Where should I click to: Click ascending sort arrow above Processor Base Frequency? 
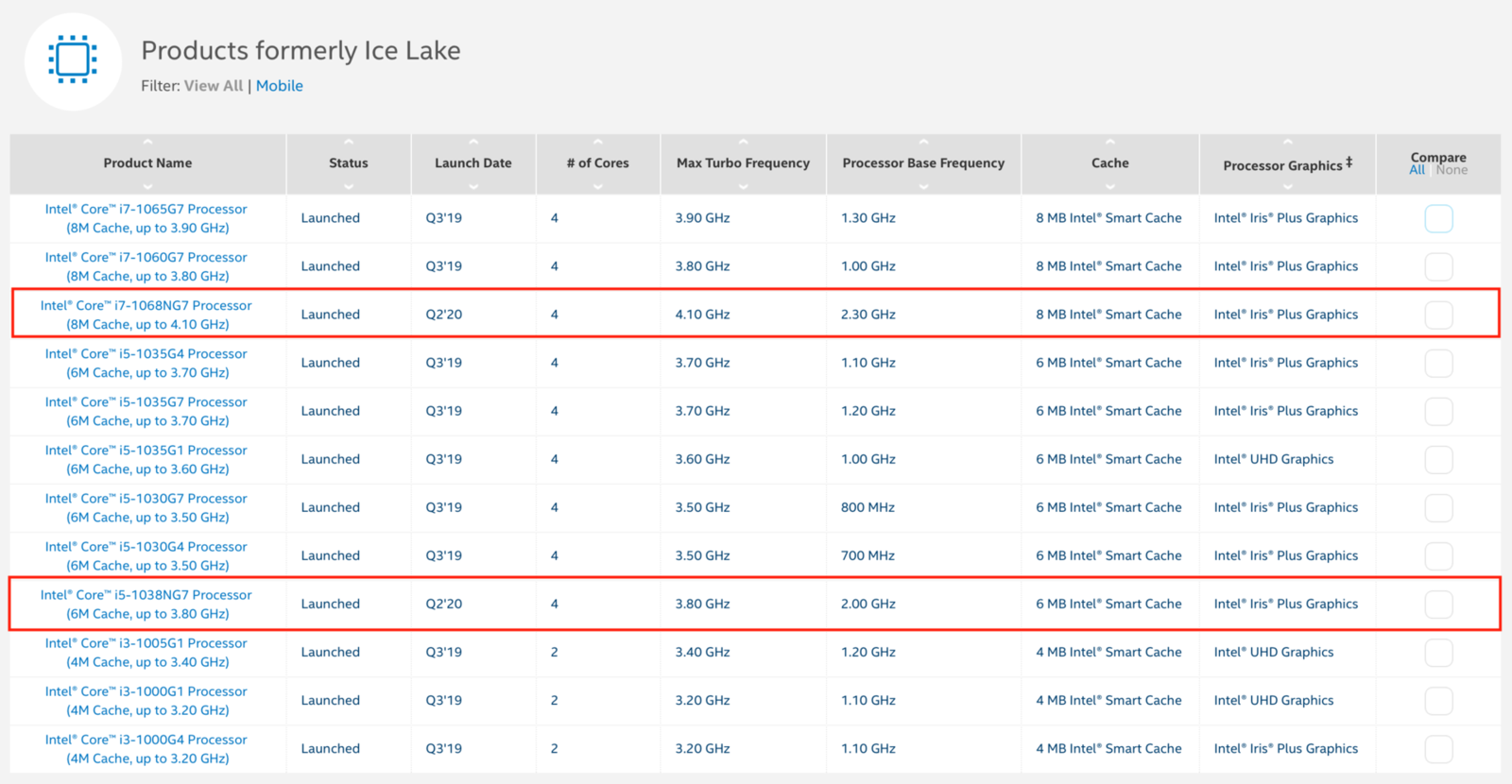pos(923,142)
